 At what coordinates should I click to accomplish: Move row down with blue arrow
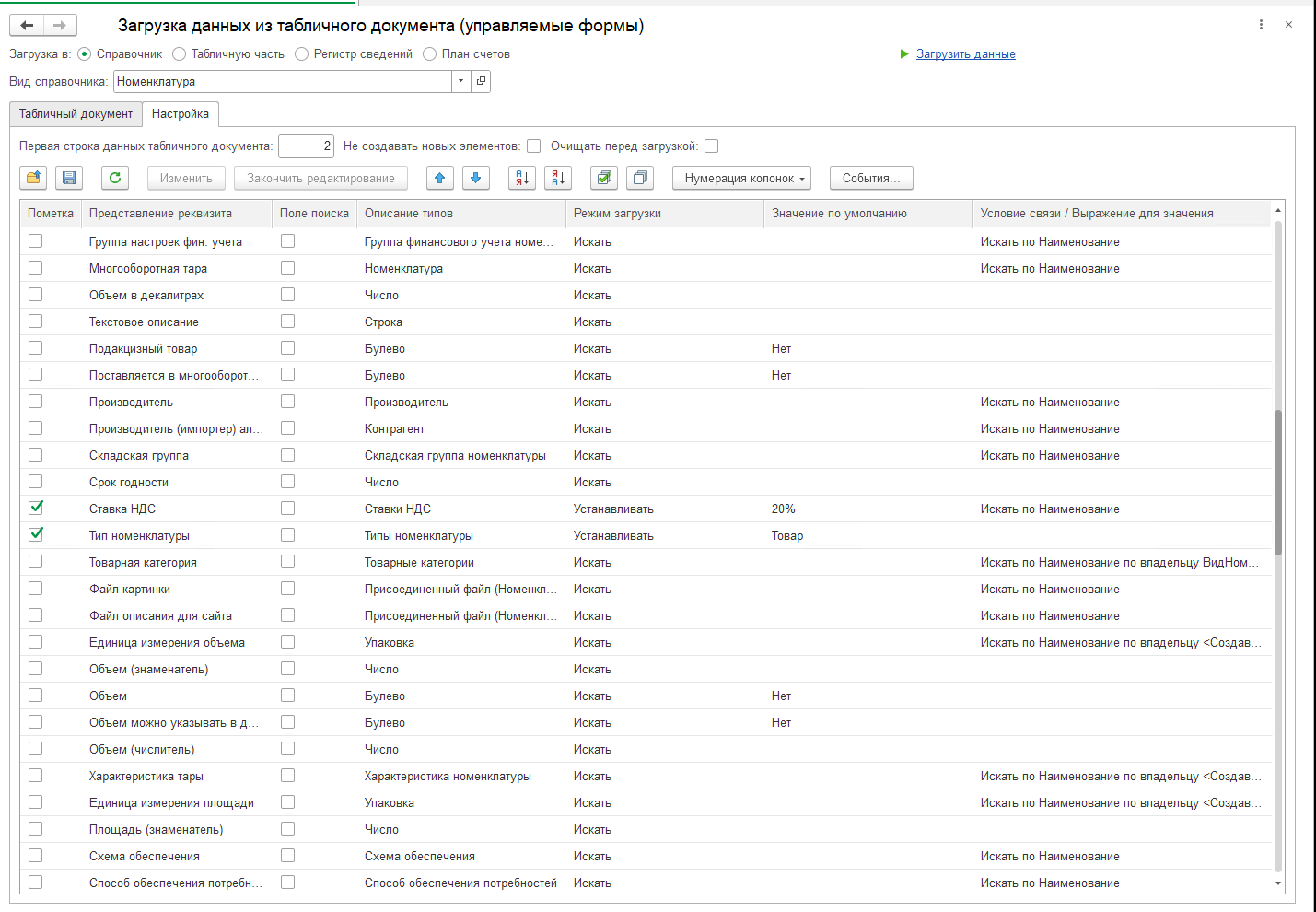click(x=475, y=178)
